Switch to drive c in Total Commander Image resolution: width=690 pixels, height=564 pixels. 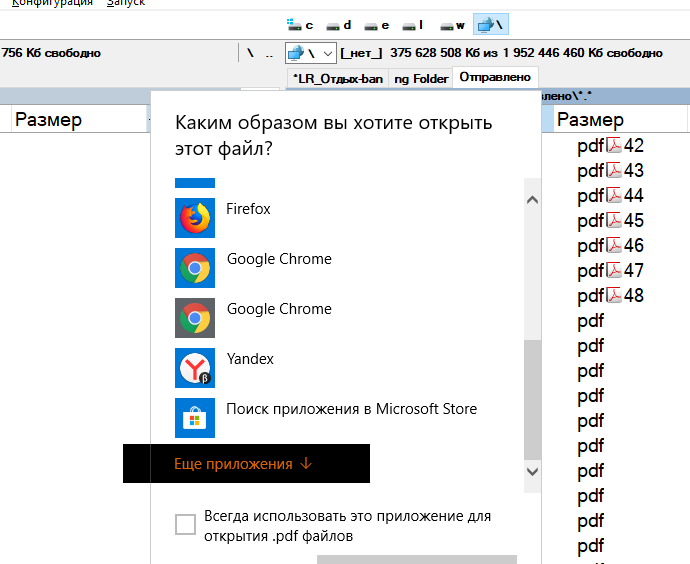pyautogui.click(x=300, y=25)
